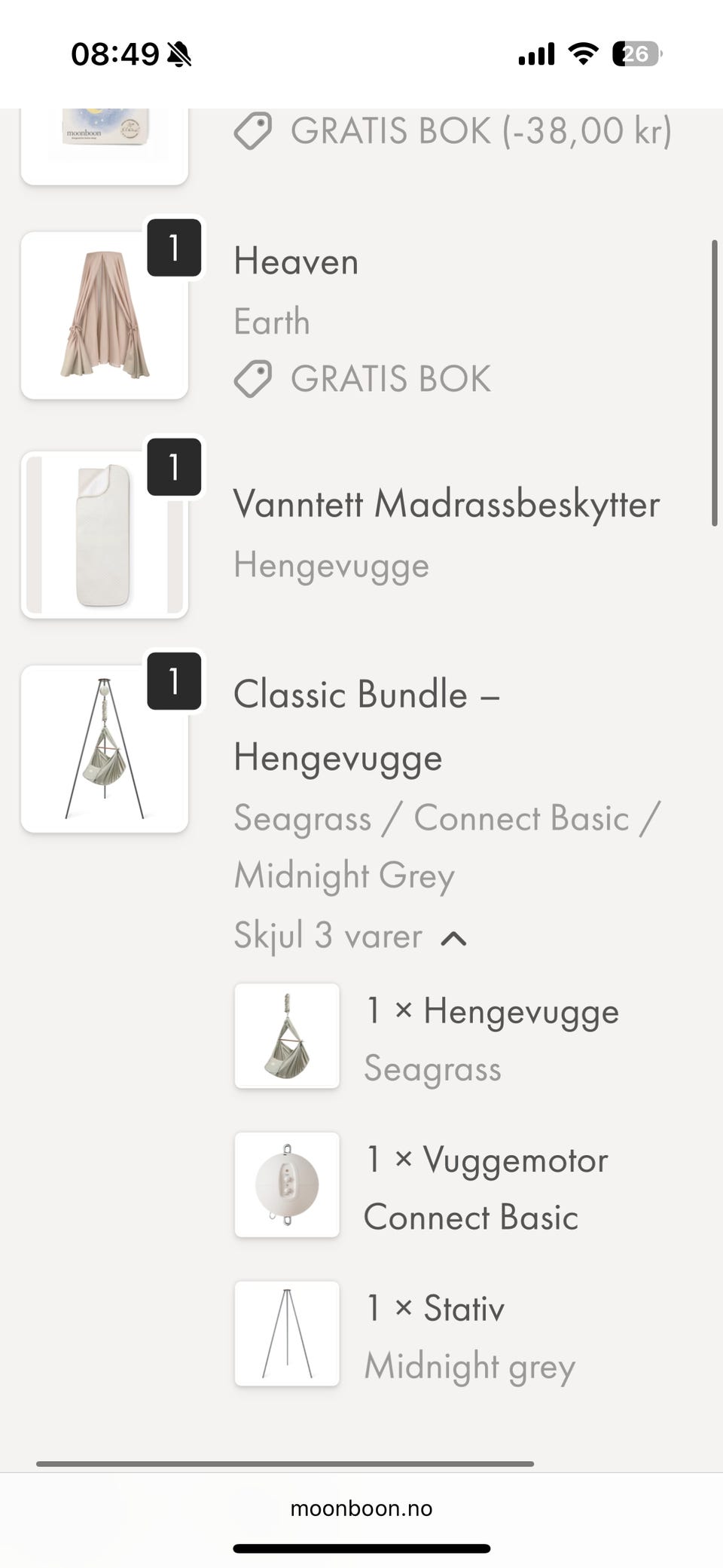723x1568 pixels.
Task: Tap the Wi-Fi status icon
Action: coord(582,53)
